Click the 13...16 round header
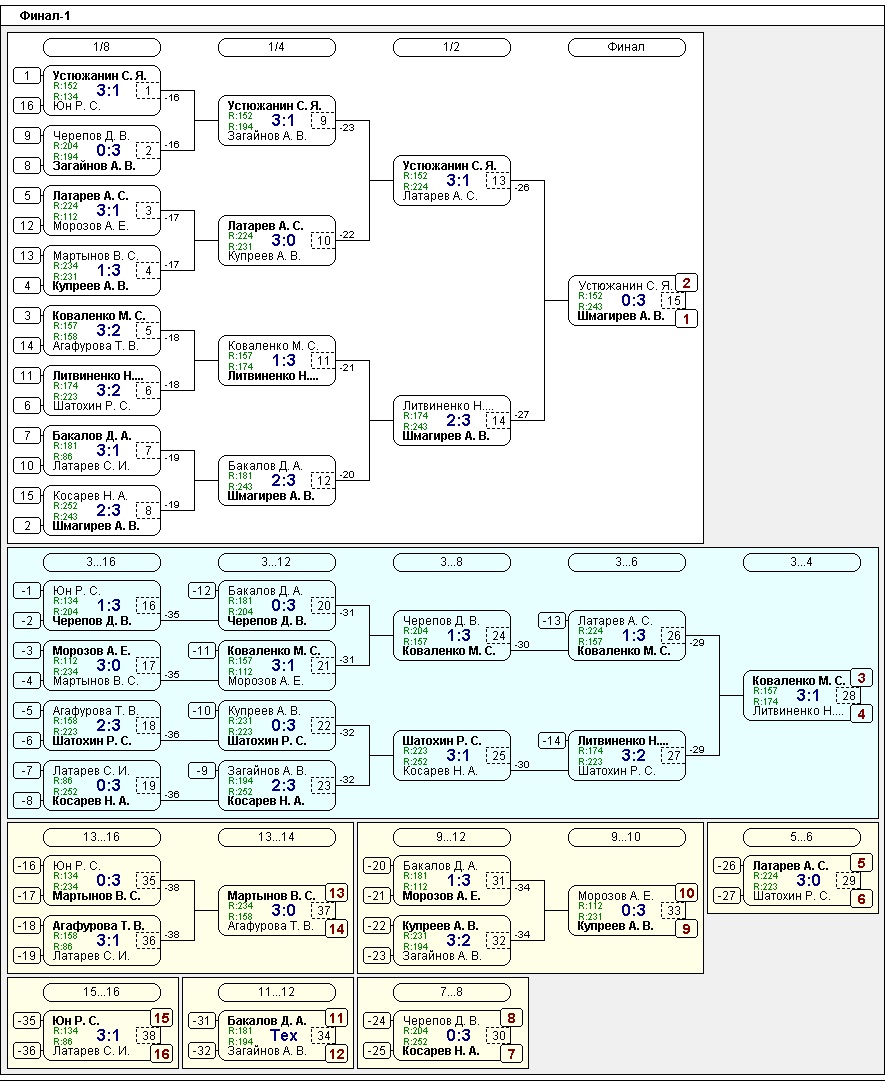The width and height of the screenshot is (889, 1081). (101, 837)
